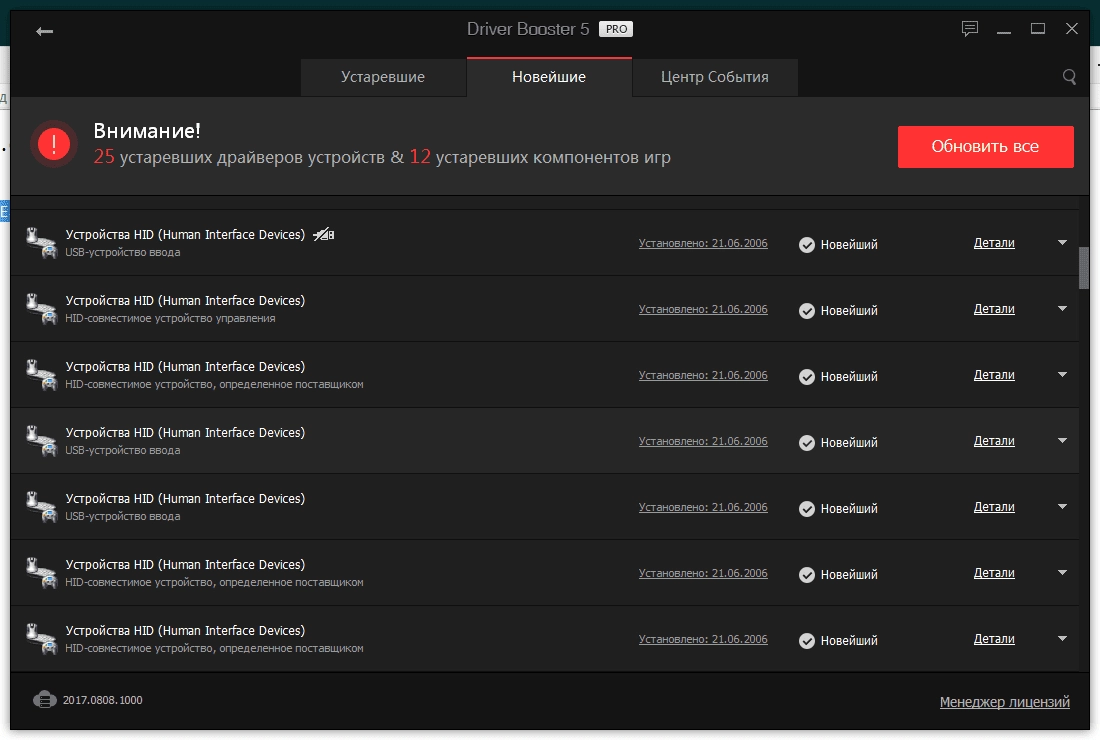Expand dropdown arrow of the fourth row
This screenshot has height=740, width=1100.
[x=1062, y=440]
